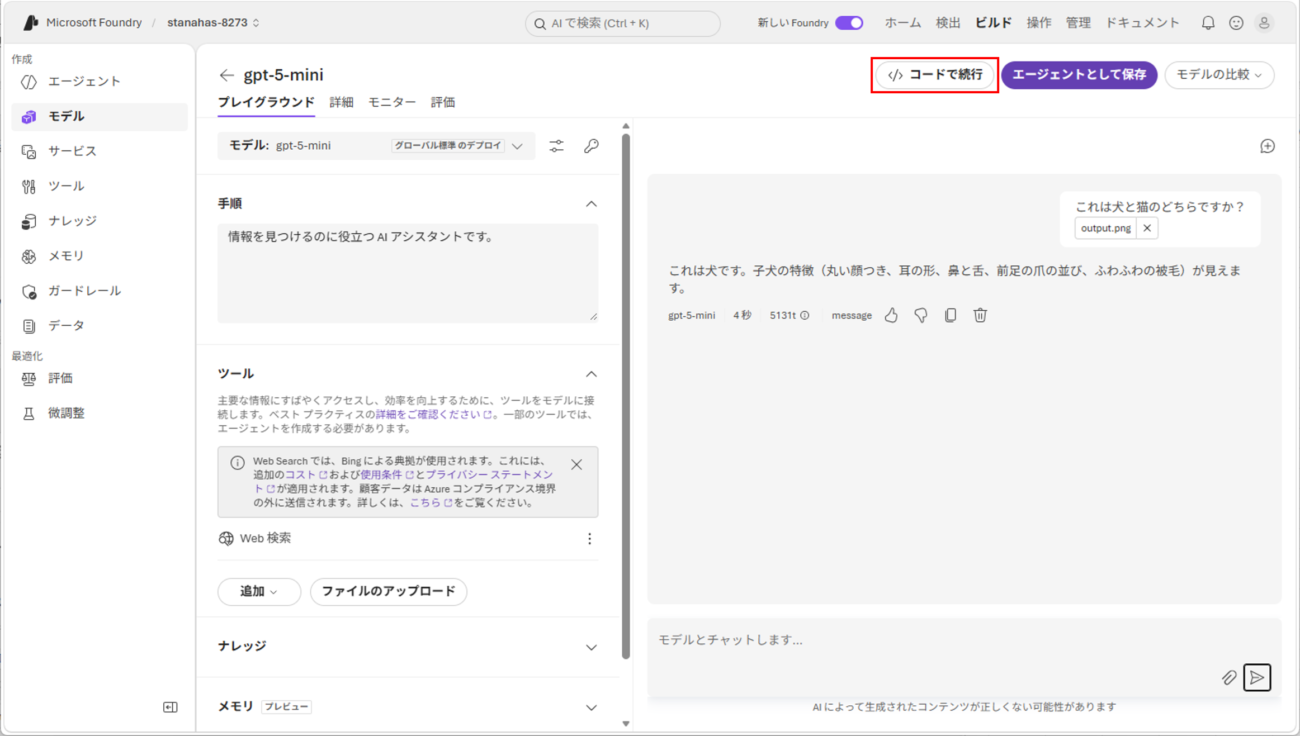Copy the response message
This screenshot has height=736, width=1300.
tap(950, 315)
